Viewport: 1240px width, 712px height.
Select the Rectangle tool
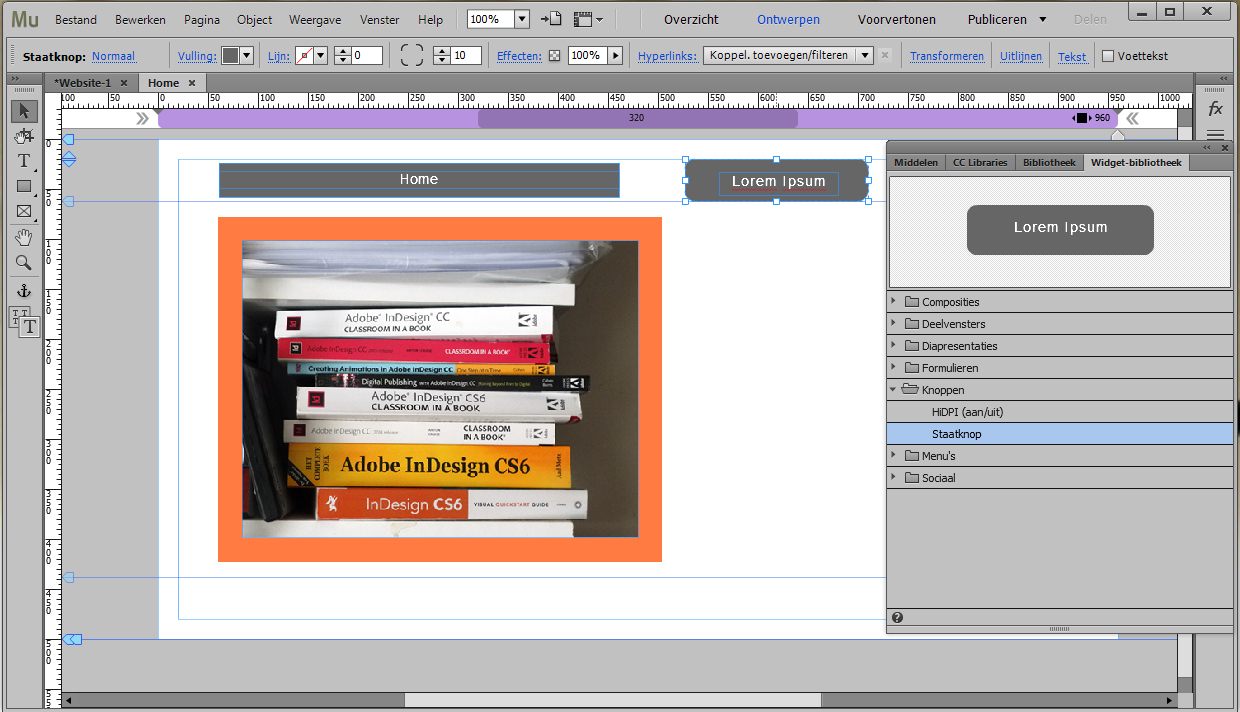(24, 186)
